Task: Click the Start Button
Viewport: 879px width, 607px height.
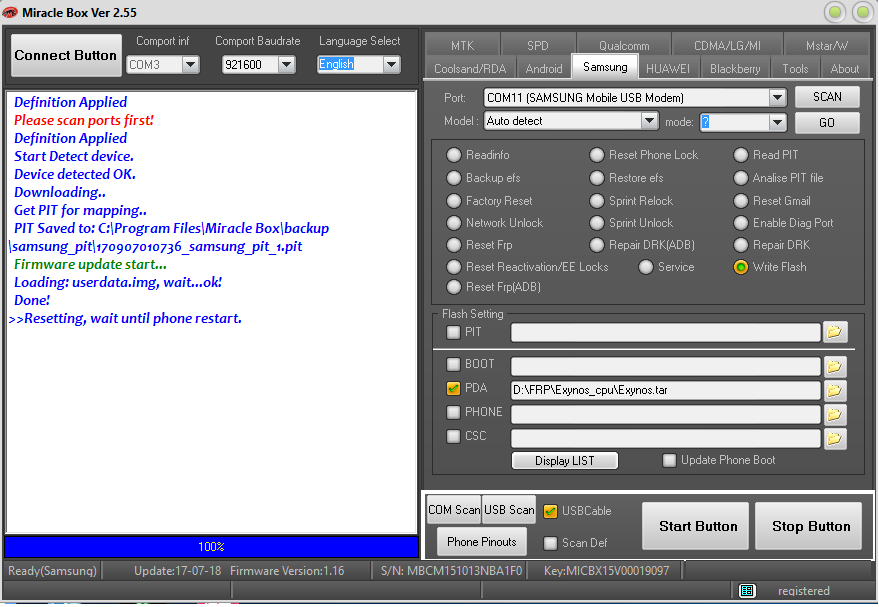Action: coord(695,526)
